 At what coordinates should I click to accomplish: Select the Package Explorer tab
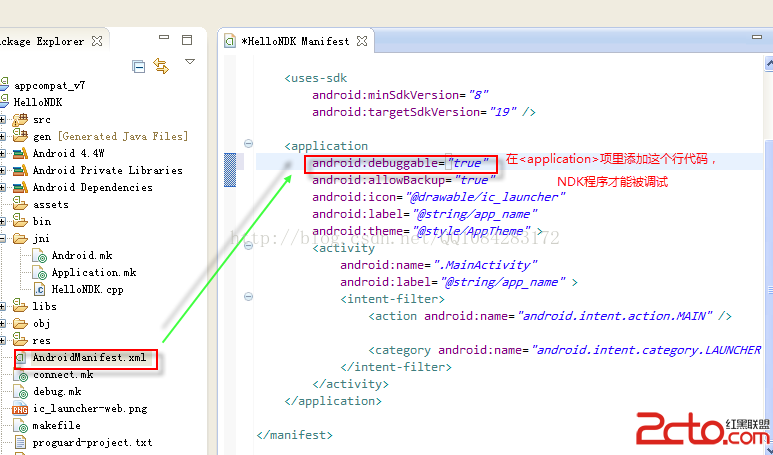click(x=42, y=41)
